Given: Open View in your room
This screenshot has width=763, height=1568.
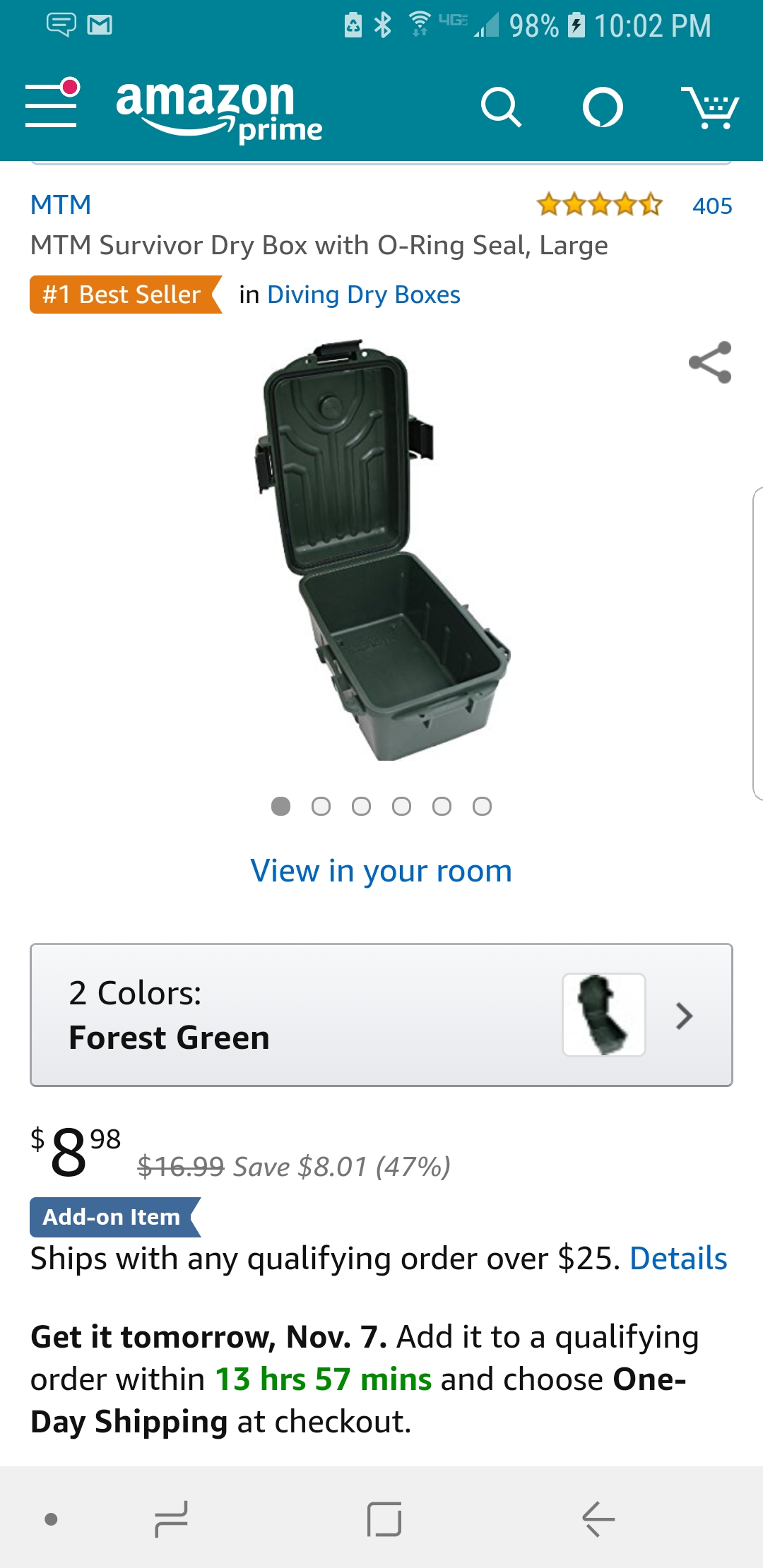Looking at the screenshot, I should click(381, 871).
